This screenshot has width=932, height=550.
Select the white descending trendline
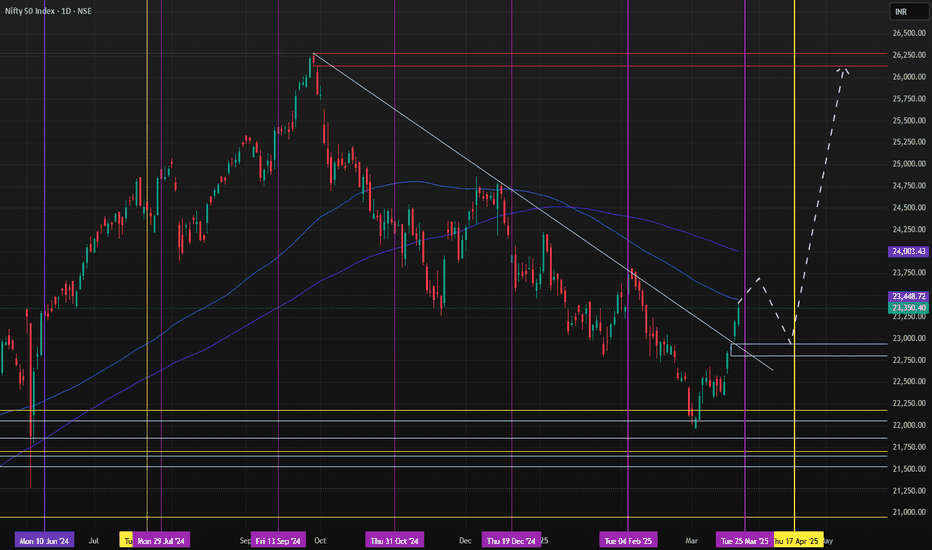543,212
